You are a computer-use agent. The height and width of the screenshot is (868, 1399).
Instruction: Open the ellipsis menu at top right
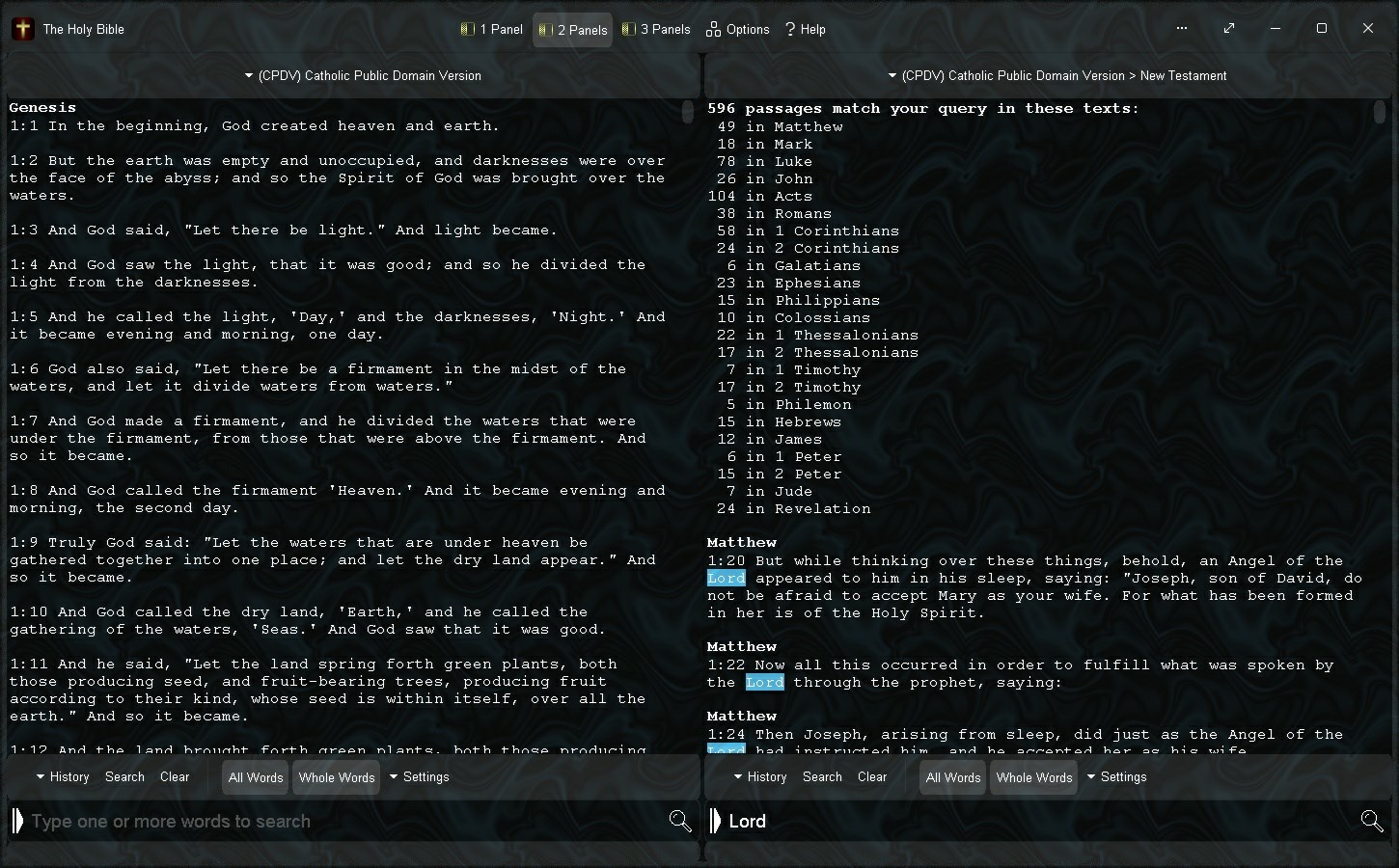[x=1181, y=29]
